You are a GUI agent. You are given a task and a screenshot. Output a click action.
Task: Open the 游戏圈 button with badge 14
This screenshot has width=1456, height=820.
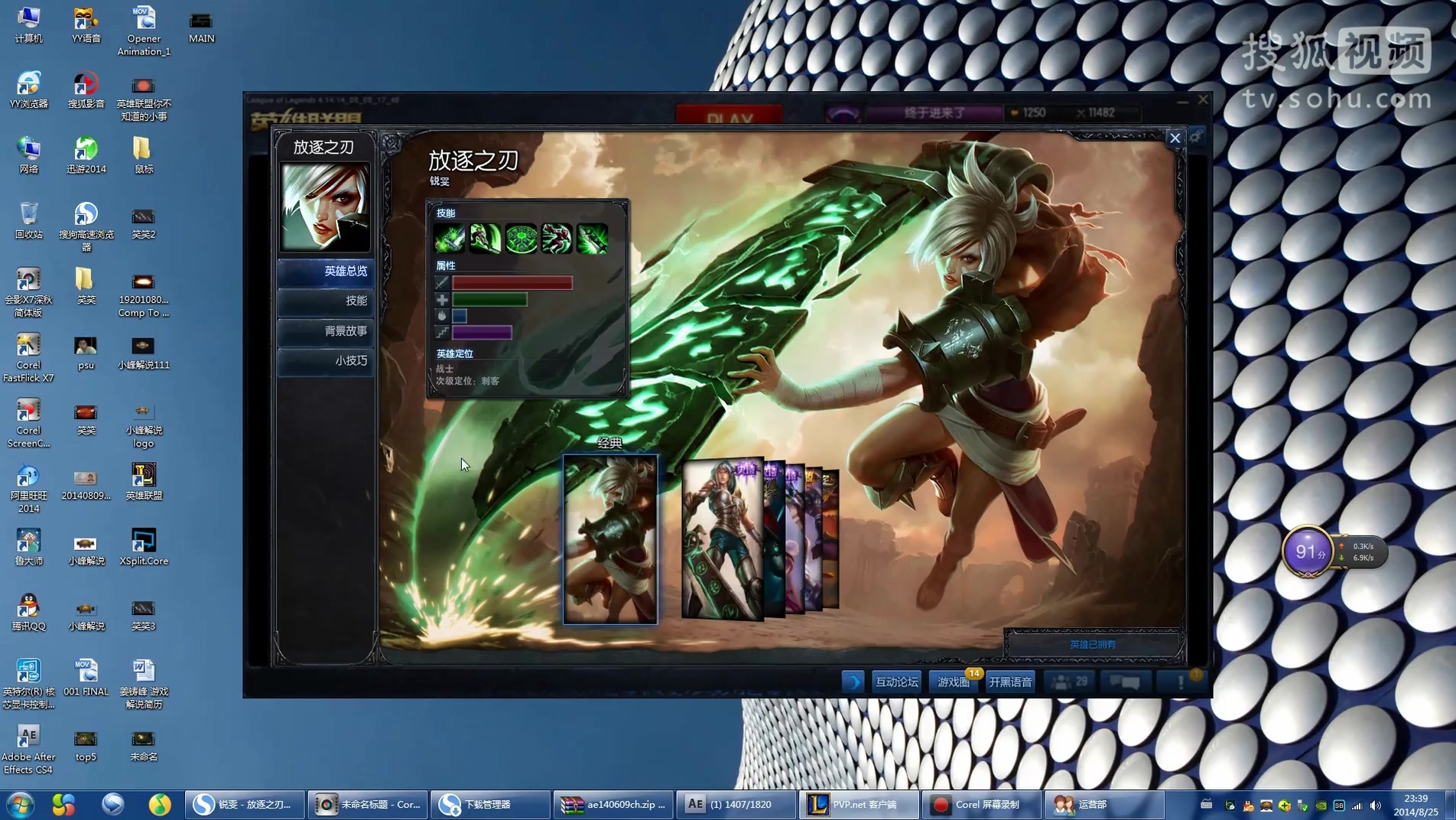pos(954,682)
